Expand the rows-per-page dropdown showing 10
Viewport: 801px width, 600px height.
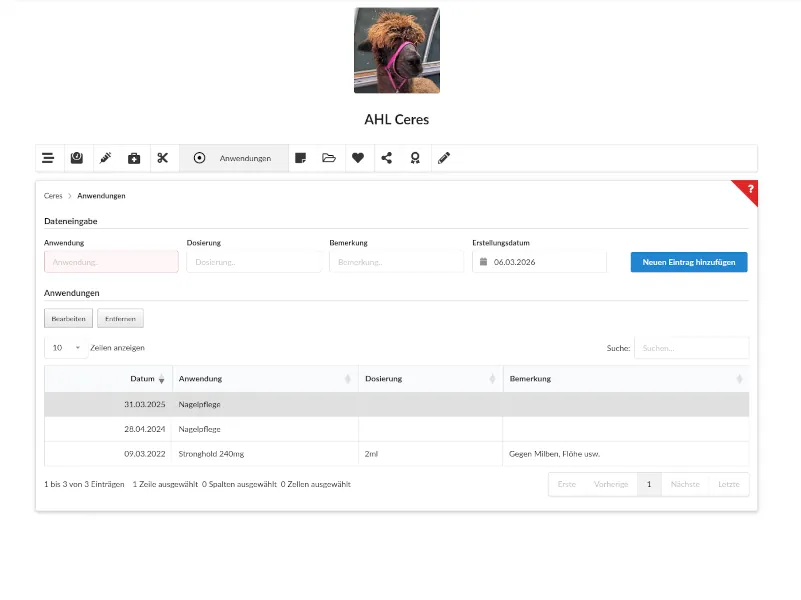65,348
